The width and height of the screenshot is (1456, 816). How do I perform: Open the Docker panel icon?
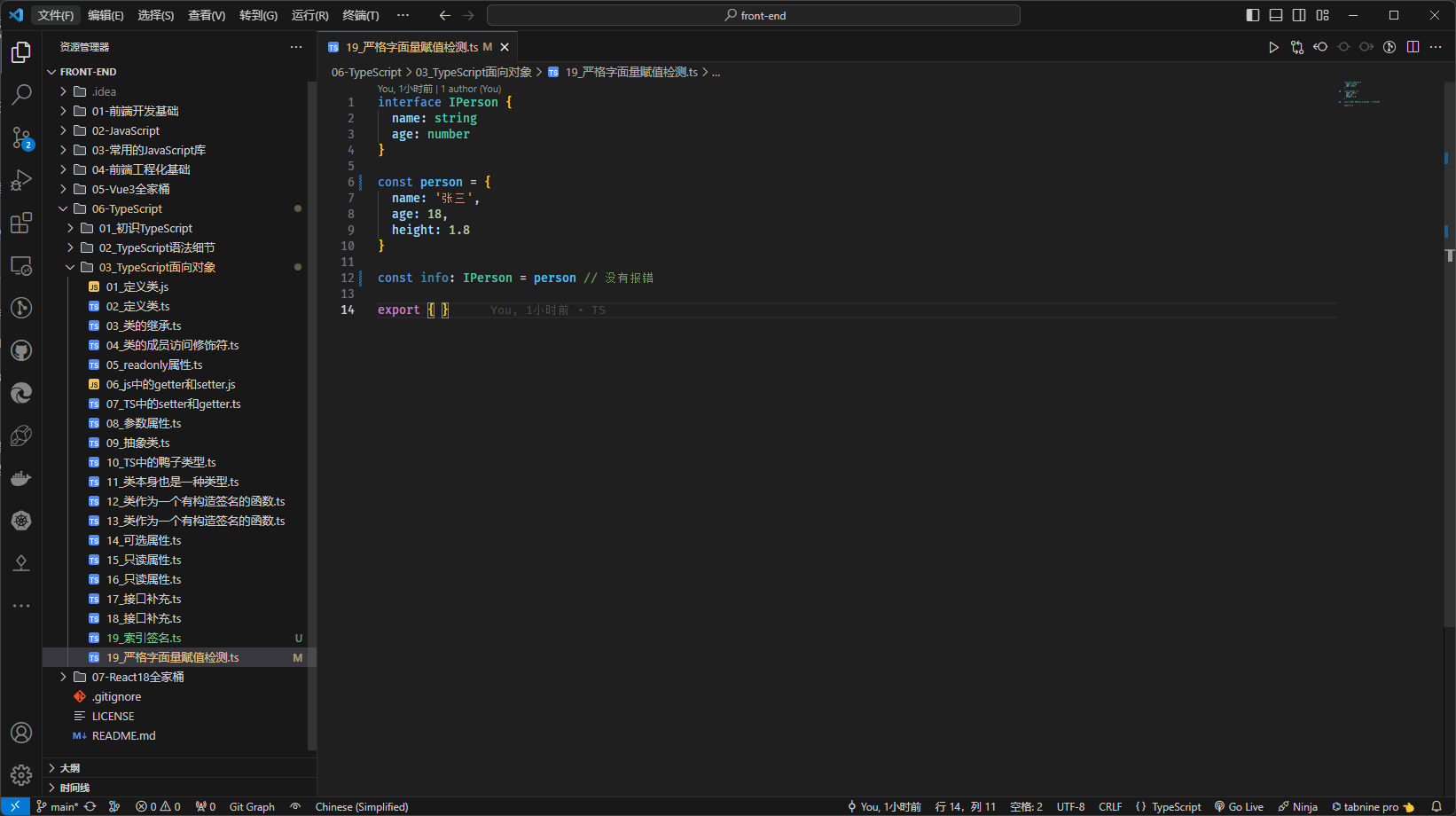coord(21,479)
